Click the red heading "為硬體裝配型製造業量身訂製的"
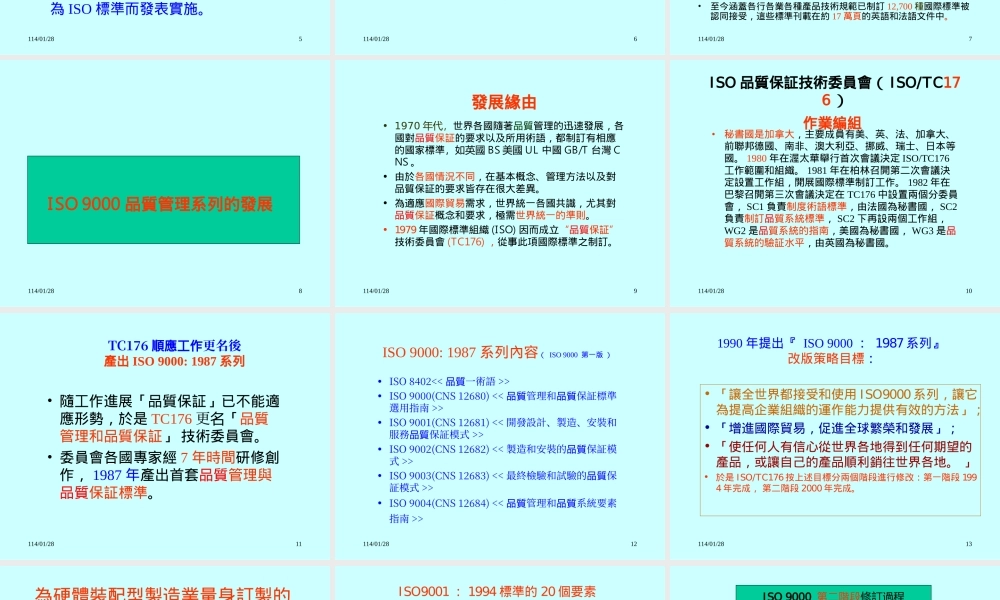Viewport: 1000px width, 600px height. (163, 594)
